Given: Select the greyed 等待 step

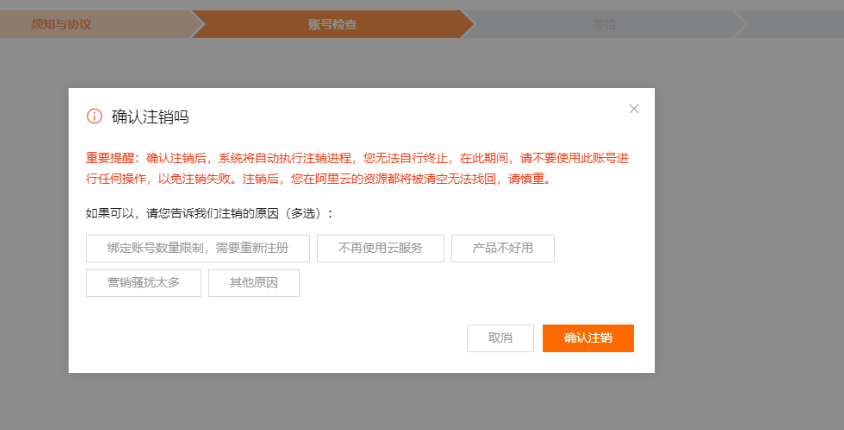Looking at the screenshot, I should click(x=604, y=24).
